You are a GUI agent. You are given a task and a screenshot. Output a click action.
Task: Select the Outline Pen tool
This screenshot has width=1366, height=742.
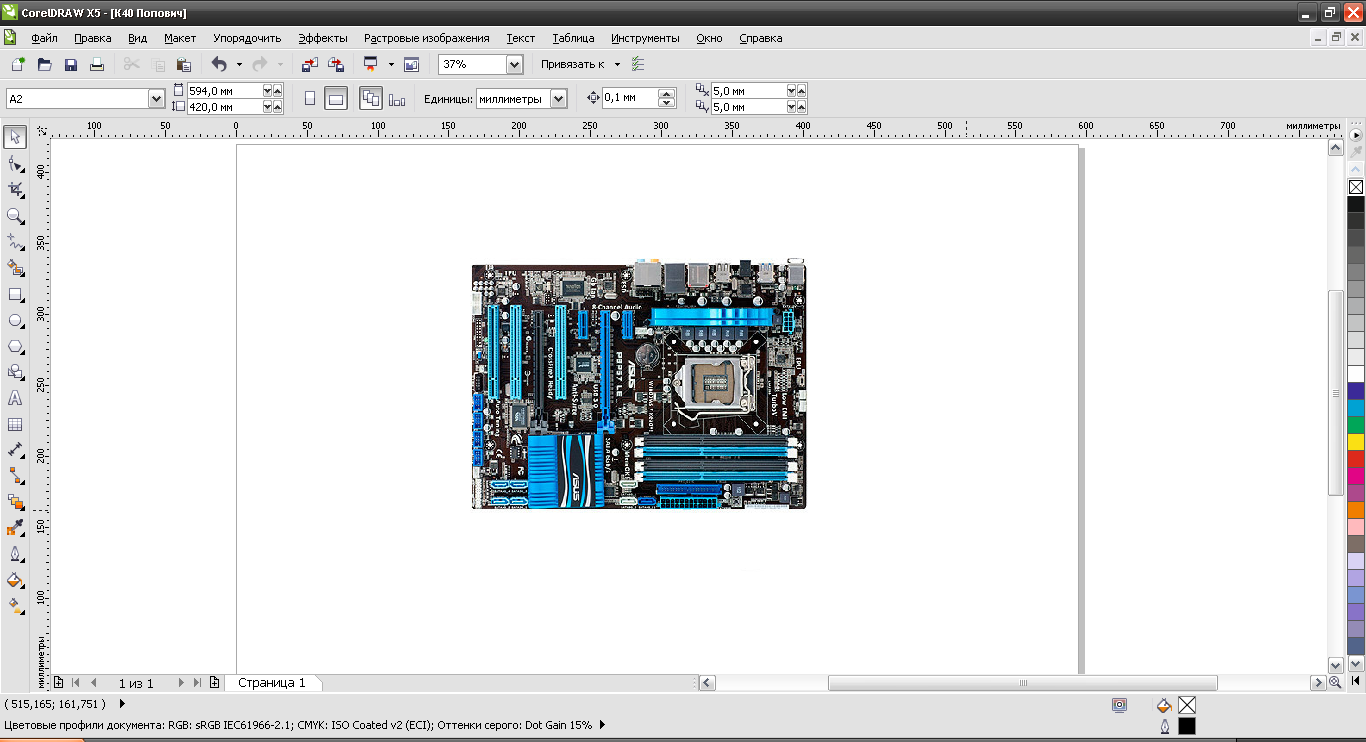[x=15, y=554]
